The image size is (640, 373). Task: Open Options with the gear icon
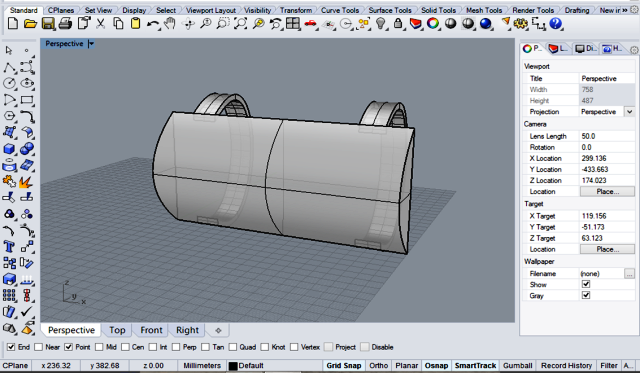pyautogui.click(x=520, y=24)
